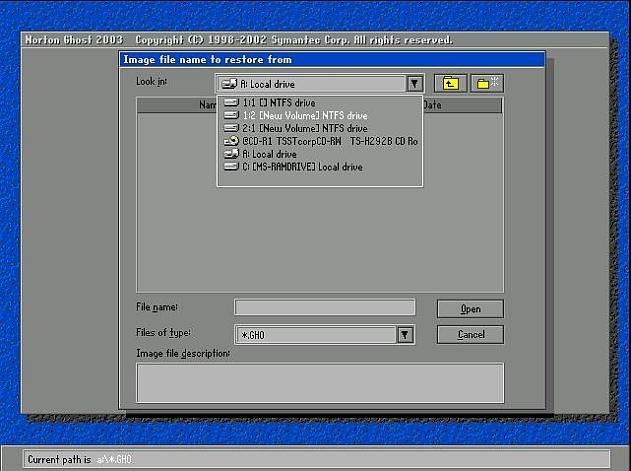This screenshot has width=631, height=471.
Task: Click drive icon beside C: MS-RAMDRIVE entry
Action: click(231, 167)
